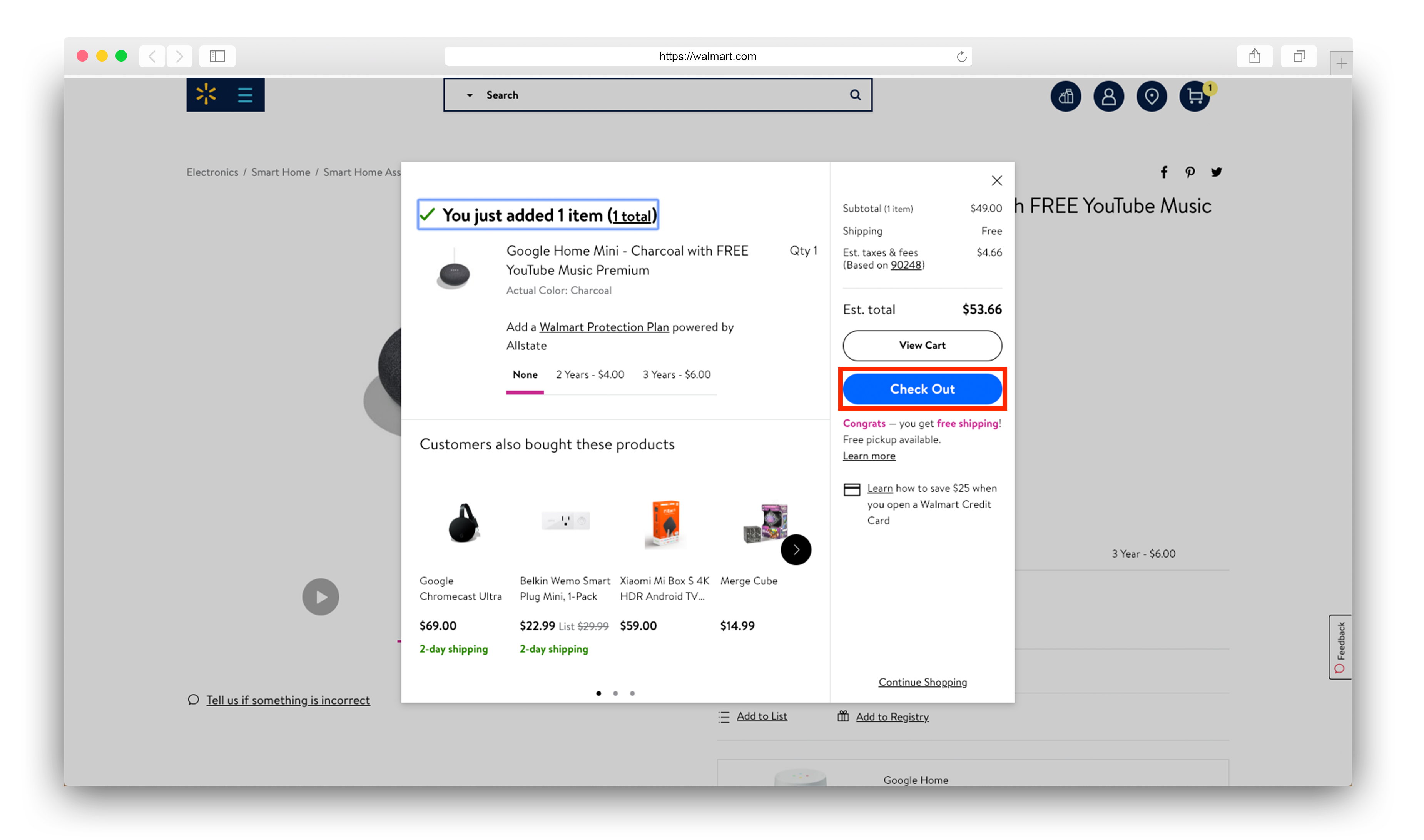Select the None protection plan tab
Viewport: 1424px width, 840px height.
pos(525,375)
